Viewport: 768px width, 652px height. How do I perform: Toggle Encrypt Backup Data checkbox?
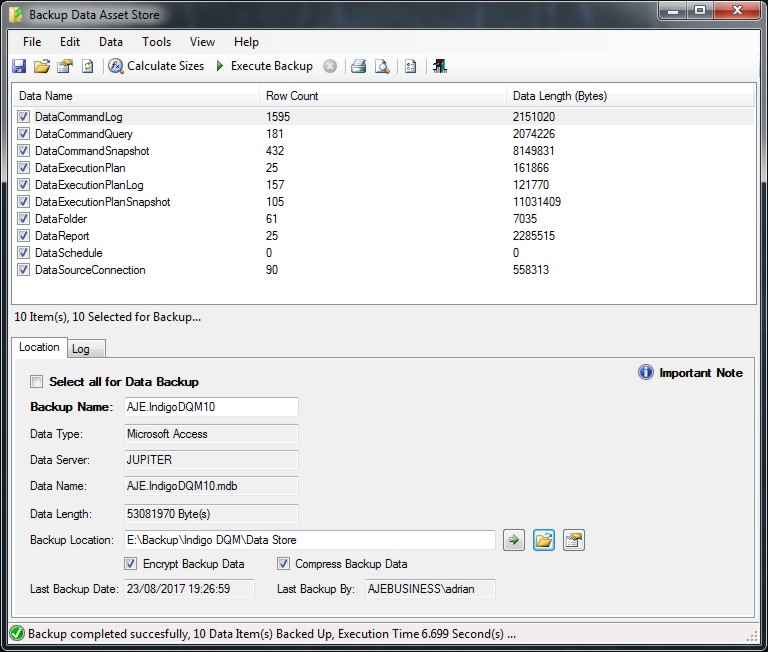pos(131,564)
